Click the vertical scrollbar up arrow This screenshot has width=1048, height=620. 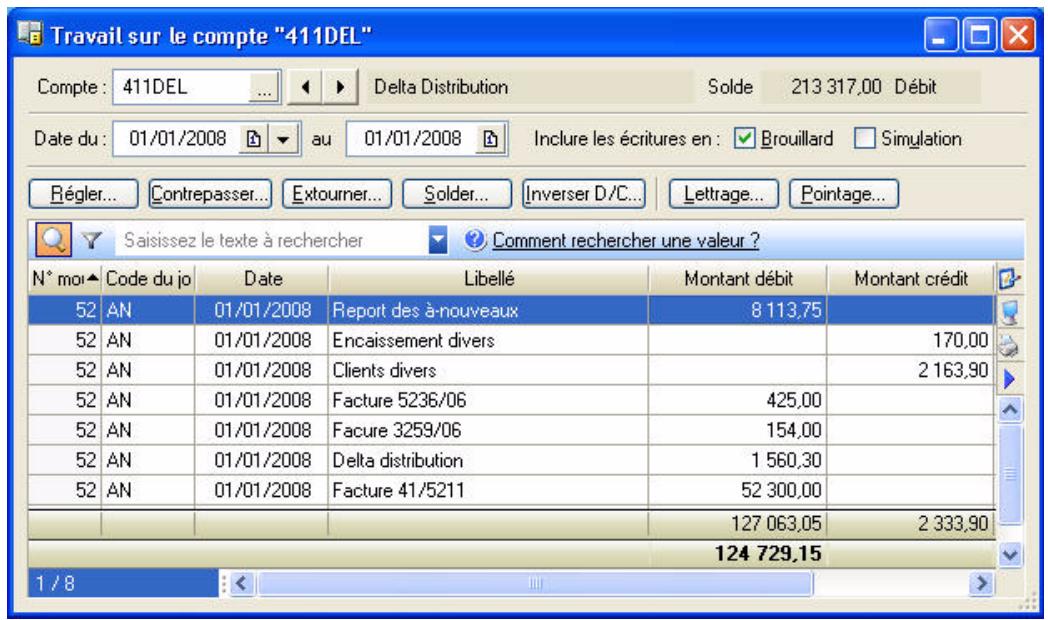1010,409
